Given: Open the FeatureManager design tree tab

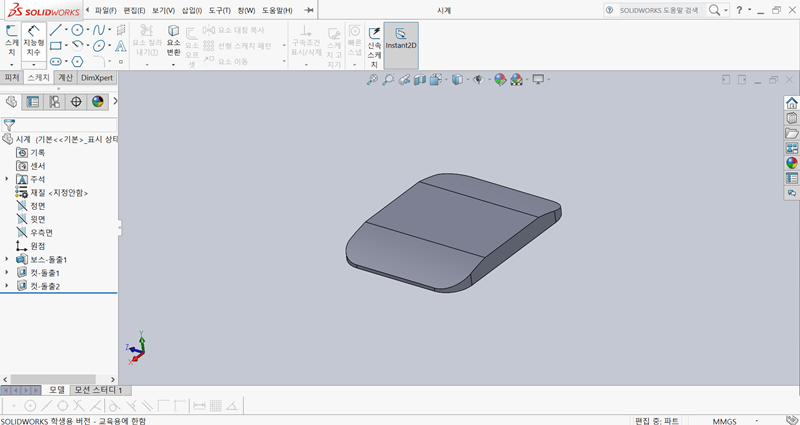Looking at the screenshot, I should click(11, 102).
